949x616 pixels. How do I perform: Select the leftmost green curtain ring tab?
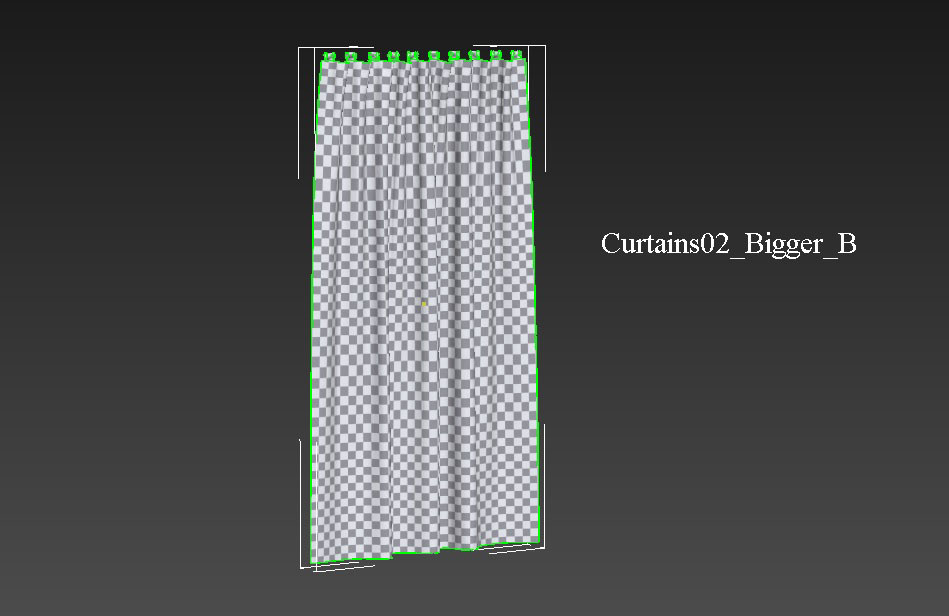pyautogui.click(x=329, y=55)
